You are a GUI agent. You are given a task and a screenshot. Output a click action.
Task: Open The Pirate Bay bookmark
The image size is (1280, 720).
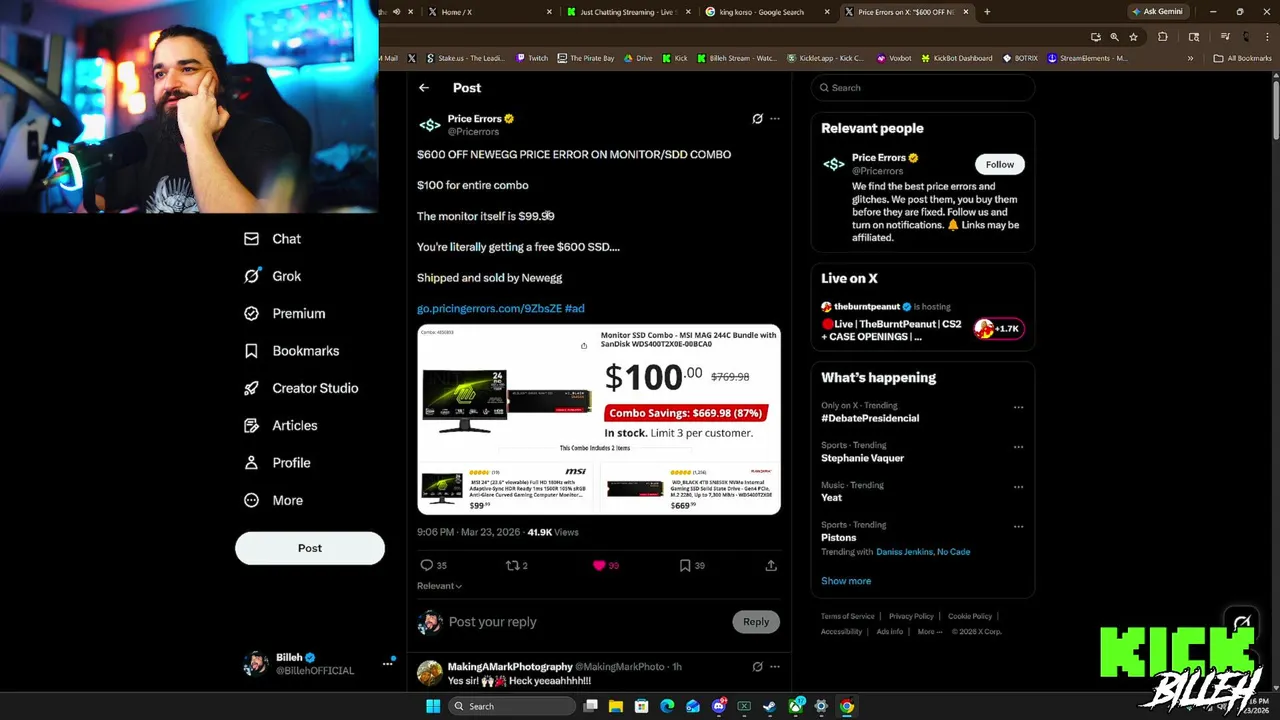585,58
